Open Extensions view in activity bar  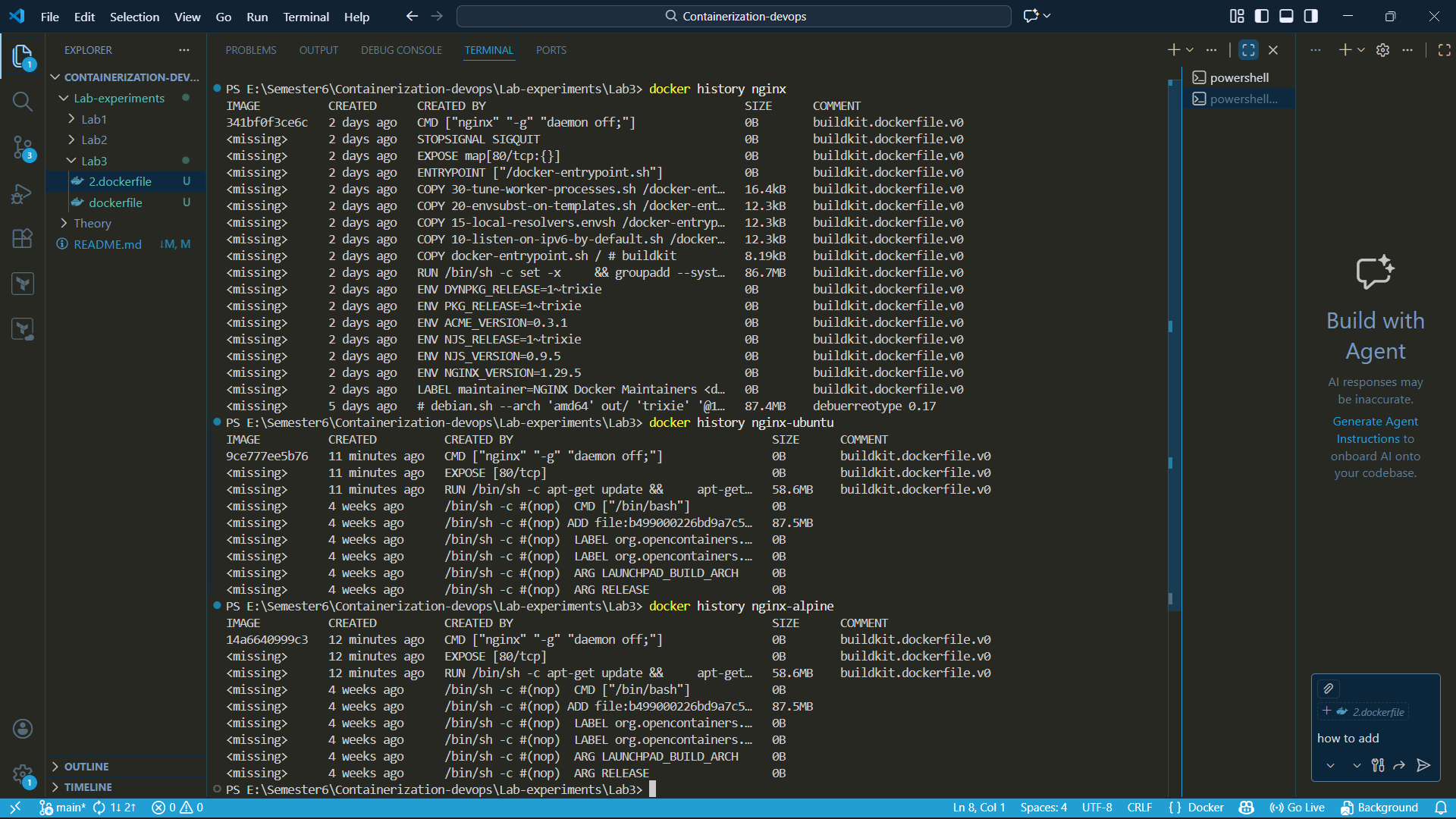coord(22,239)
